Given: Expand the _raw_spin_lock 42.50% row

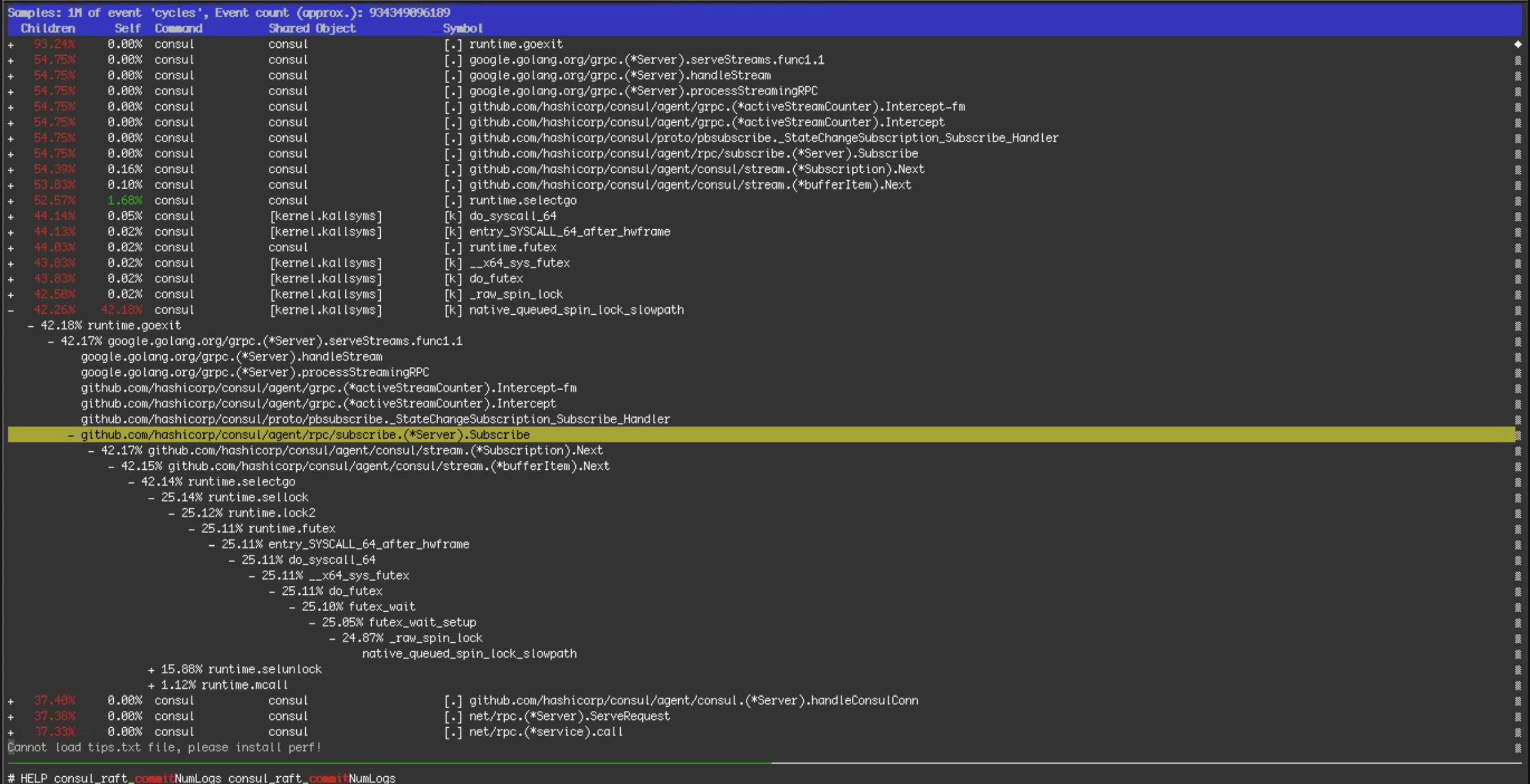Looking at the screenshot, I should [11, 294].
